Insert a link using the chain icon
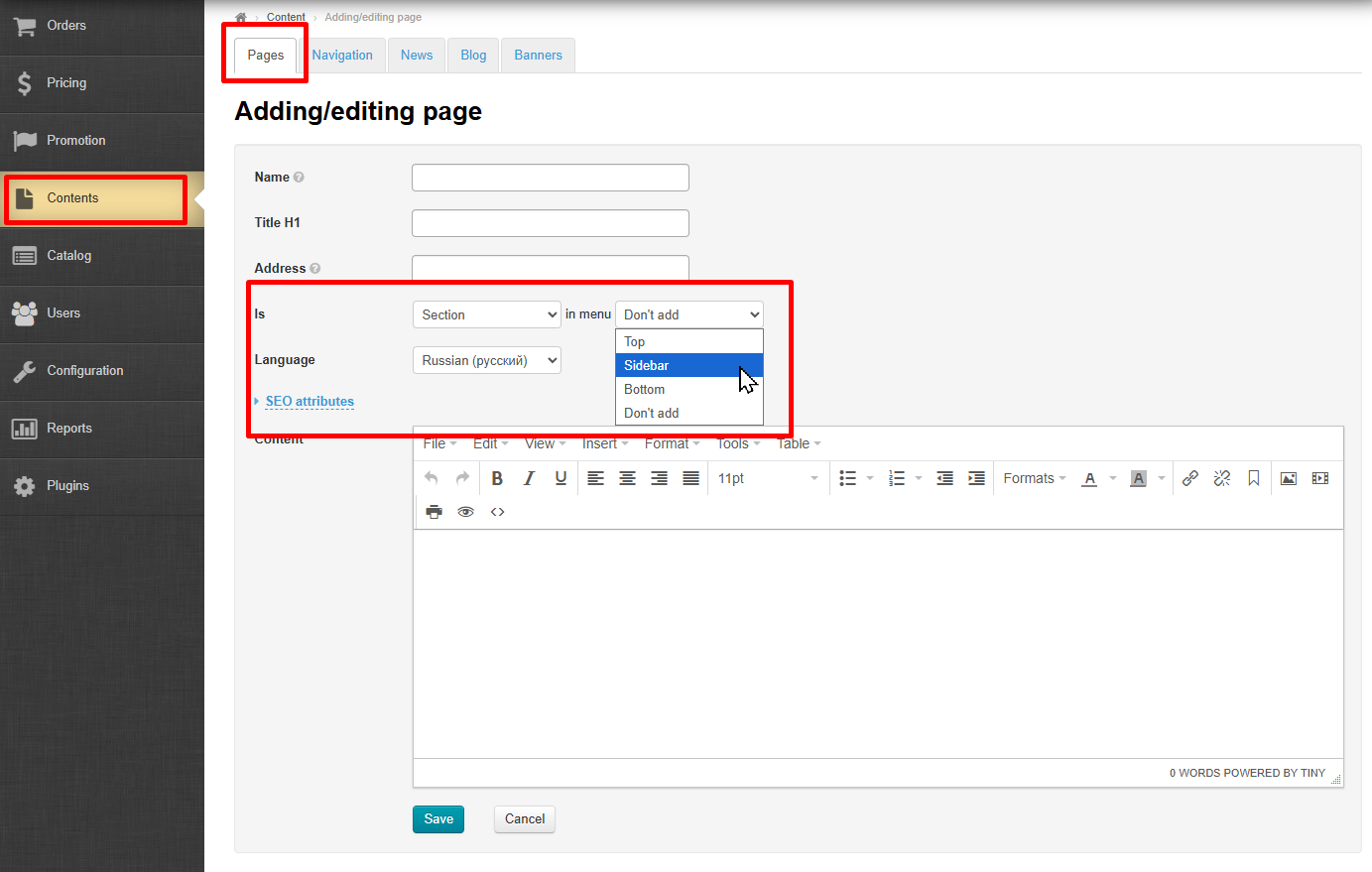 (x=1189, y=478)
